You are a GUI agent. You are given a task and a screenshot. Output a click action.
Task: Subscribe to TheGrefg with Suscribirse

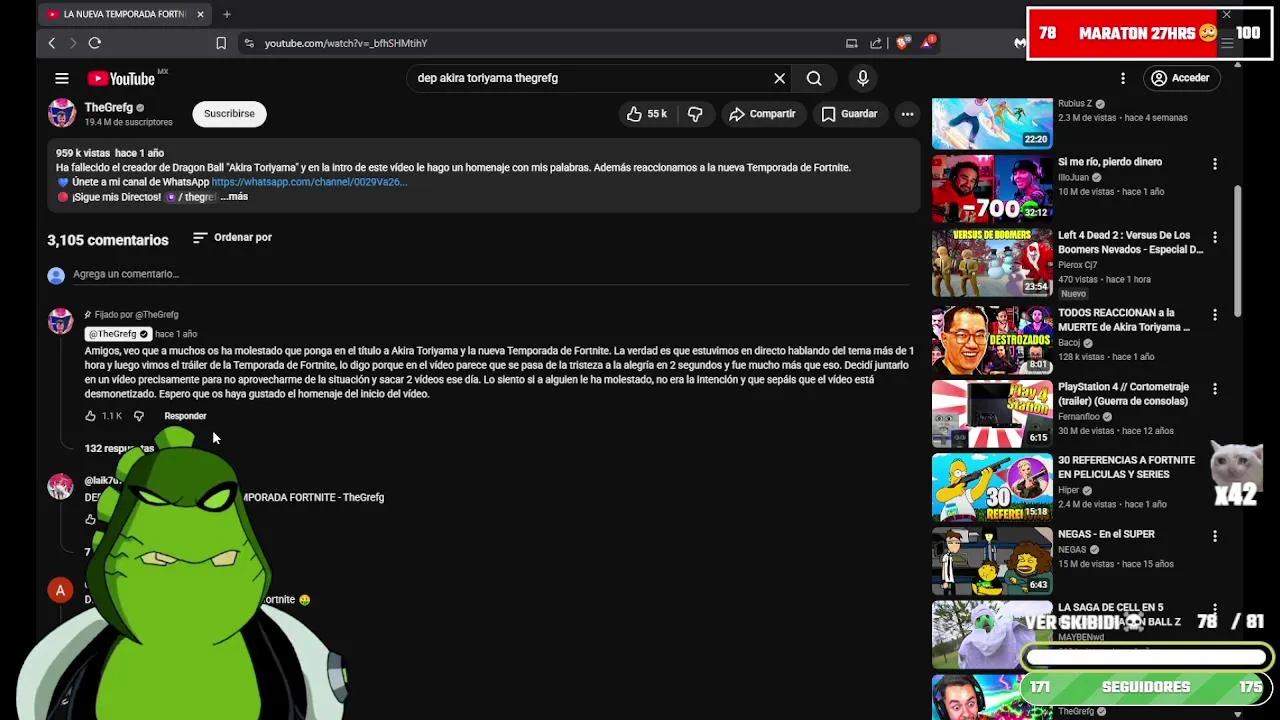[x=229, y=114]
